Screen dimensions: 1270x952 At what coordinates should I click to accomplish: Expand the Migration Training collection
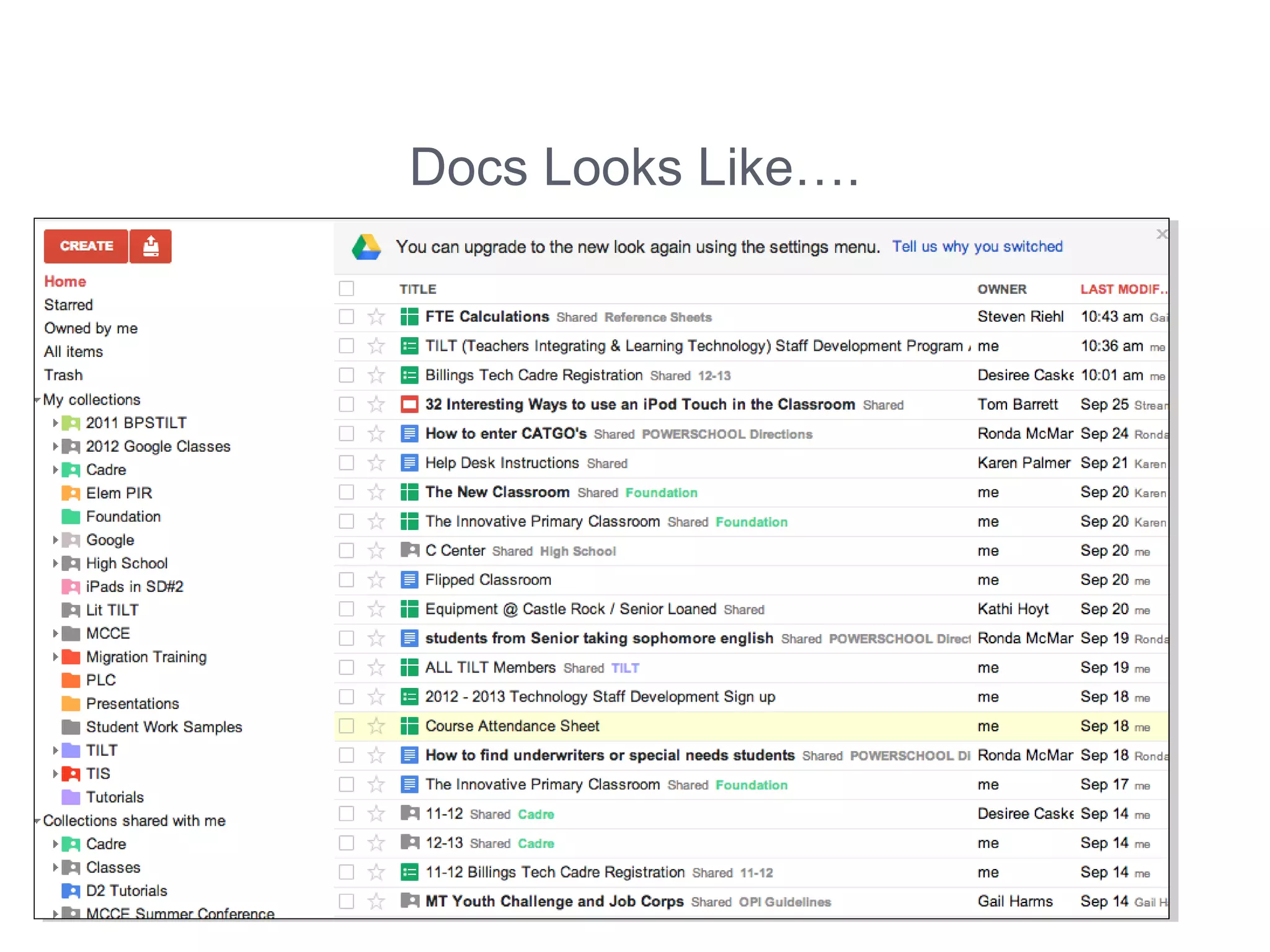pos(55,657)
